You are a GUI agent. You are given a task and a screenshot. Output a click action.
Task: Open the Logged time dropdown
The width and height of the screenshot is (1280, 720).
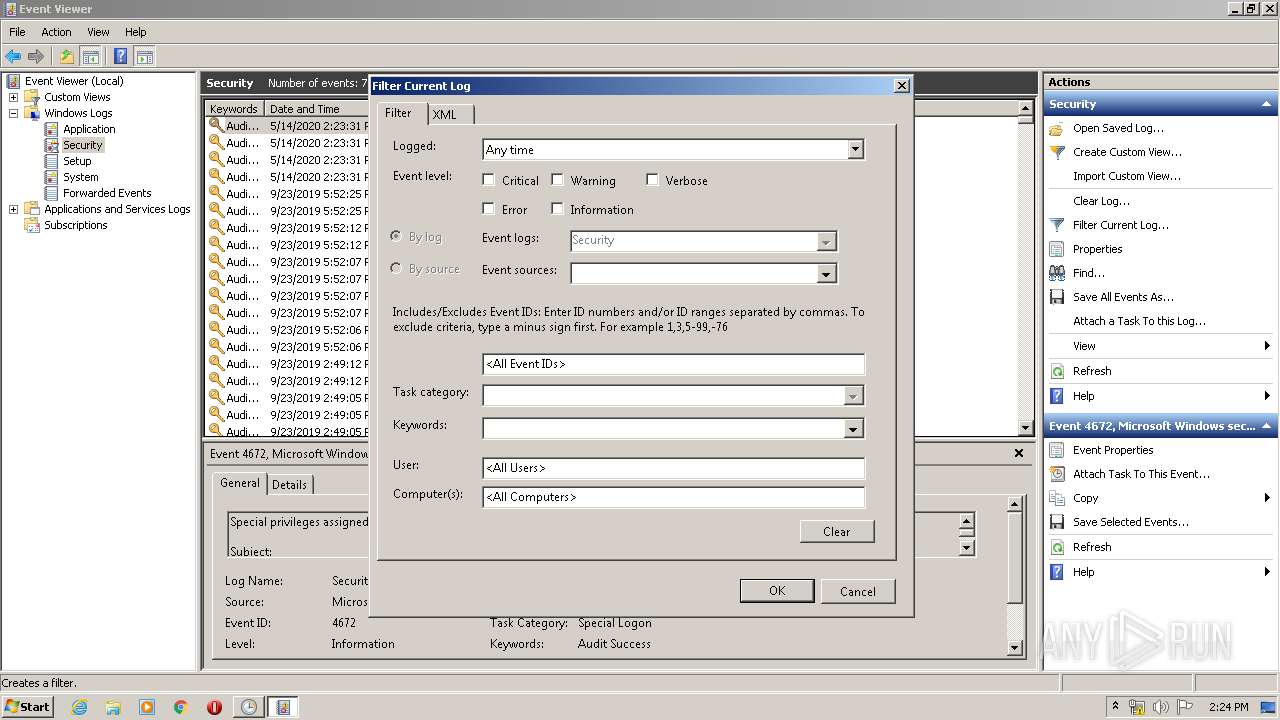(x=855, y=150)
